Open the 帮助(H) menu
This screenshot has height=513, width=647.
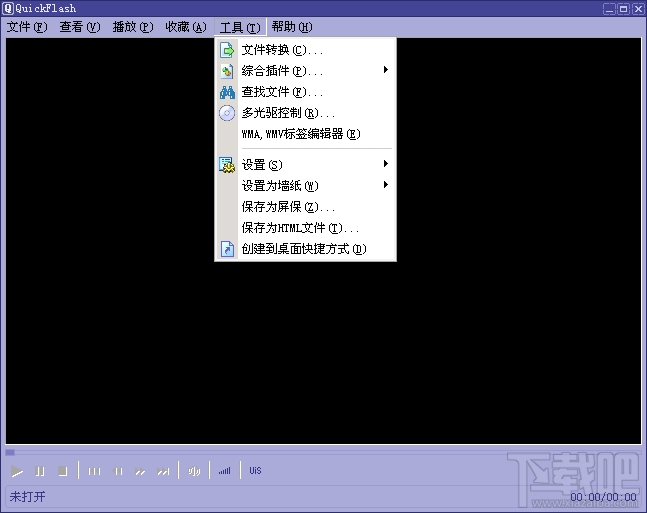point(292,27)
